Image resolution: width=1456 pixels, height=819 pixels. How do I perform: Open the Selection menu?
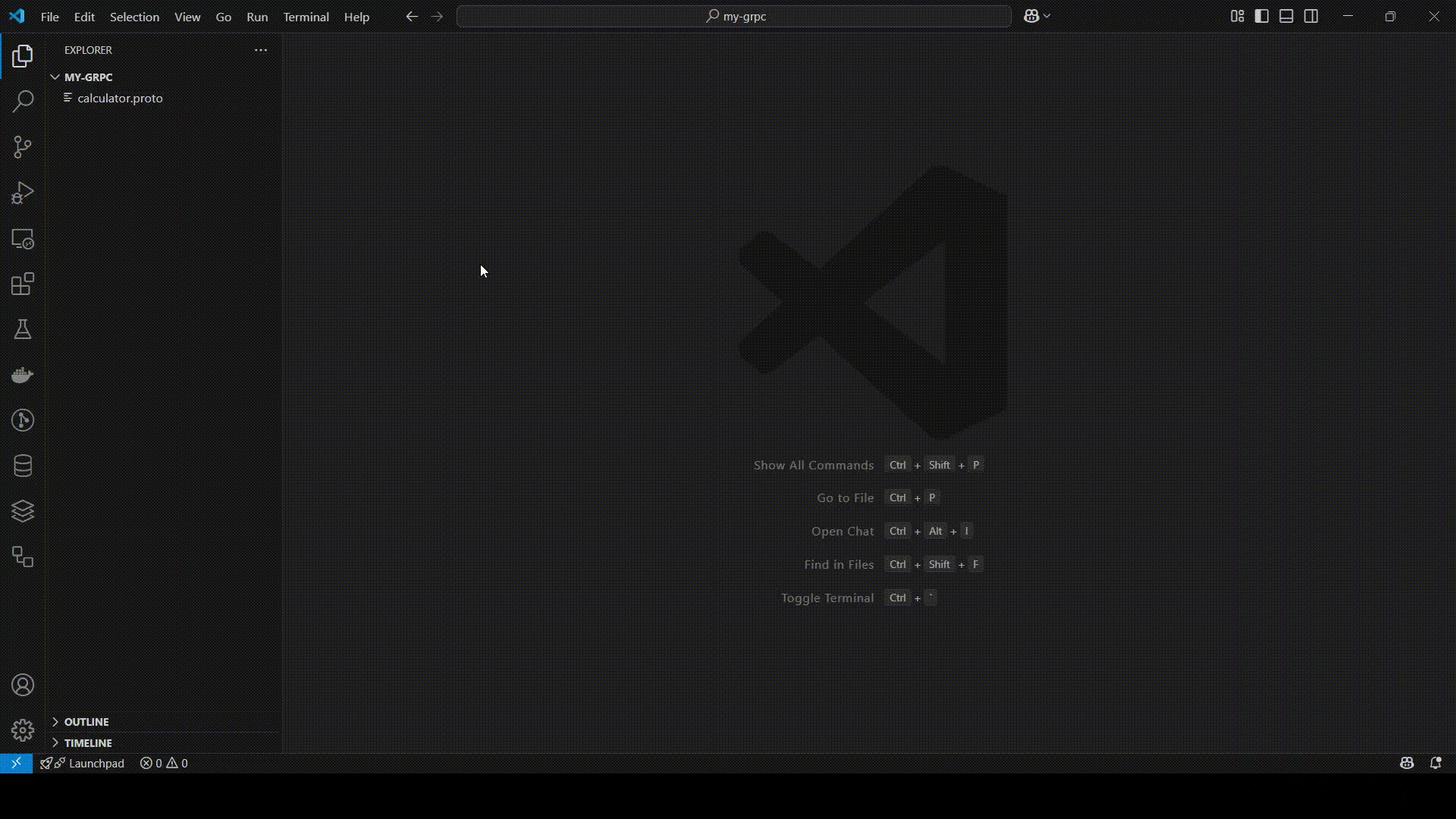click(134, 17)
